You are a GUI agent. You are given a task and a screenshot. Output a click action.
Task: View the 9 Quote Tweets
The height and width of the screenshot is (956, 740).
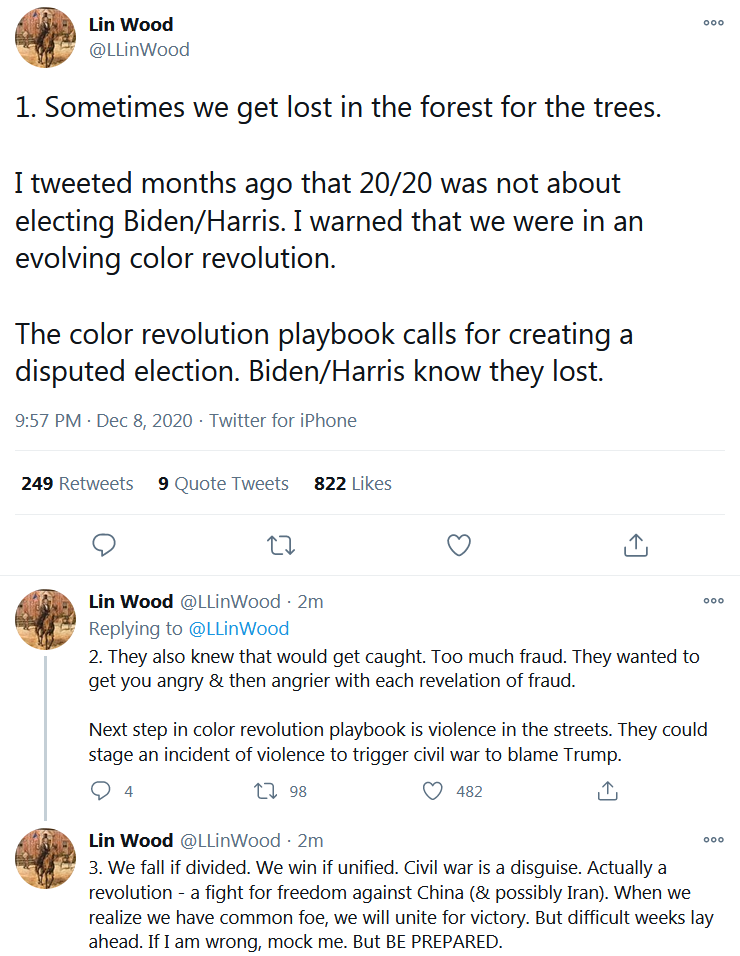pos(223,484)
